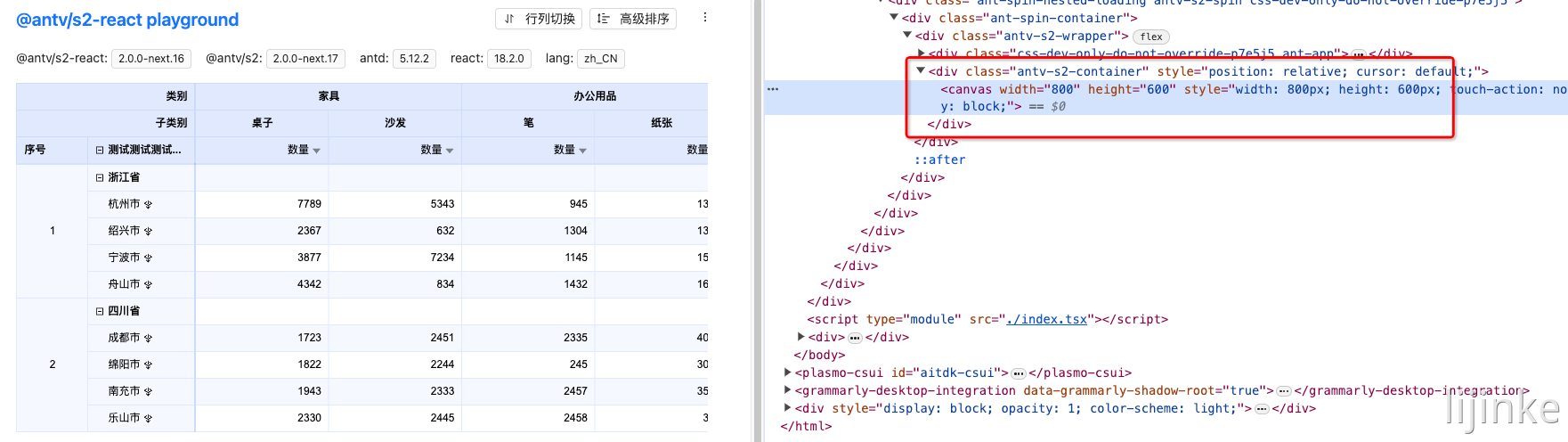Expand the div with display: block style
This screenshot has height=442, width=1568.
(787, 408)
